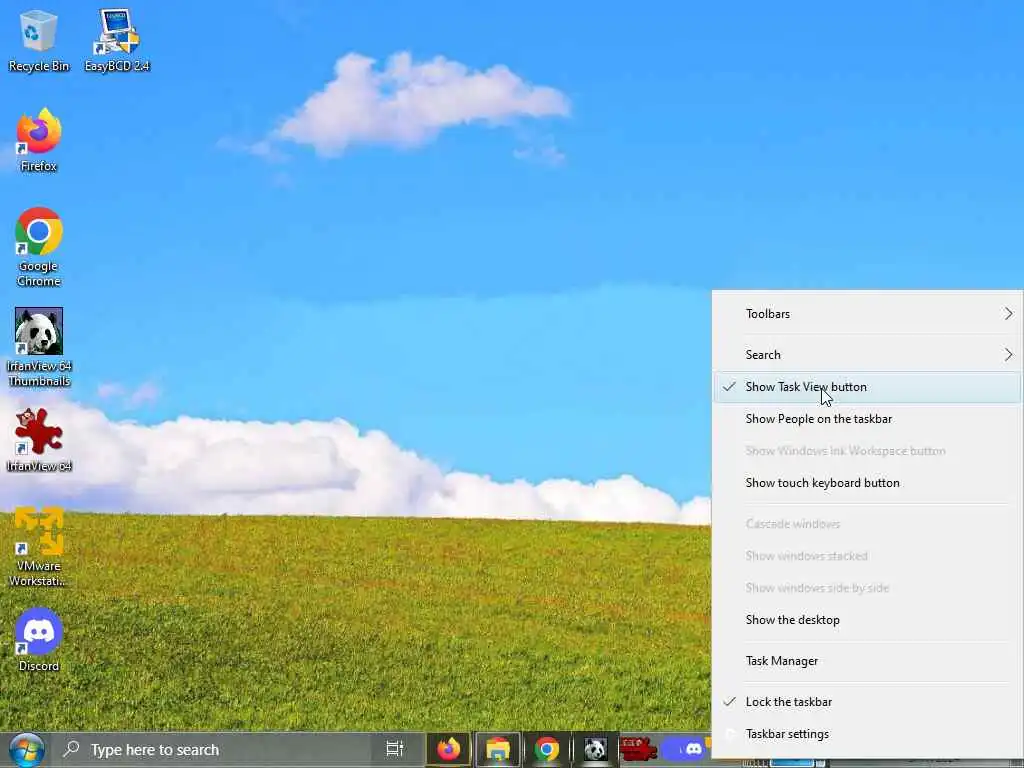Enable Show touch keyboard button
The width and height of the screenshot is (1024, 768).
[x=867, y=483]
